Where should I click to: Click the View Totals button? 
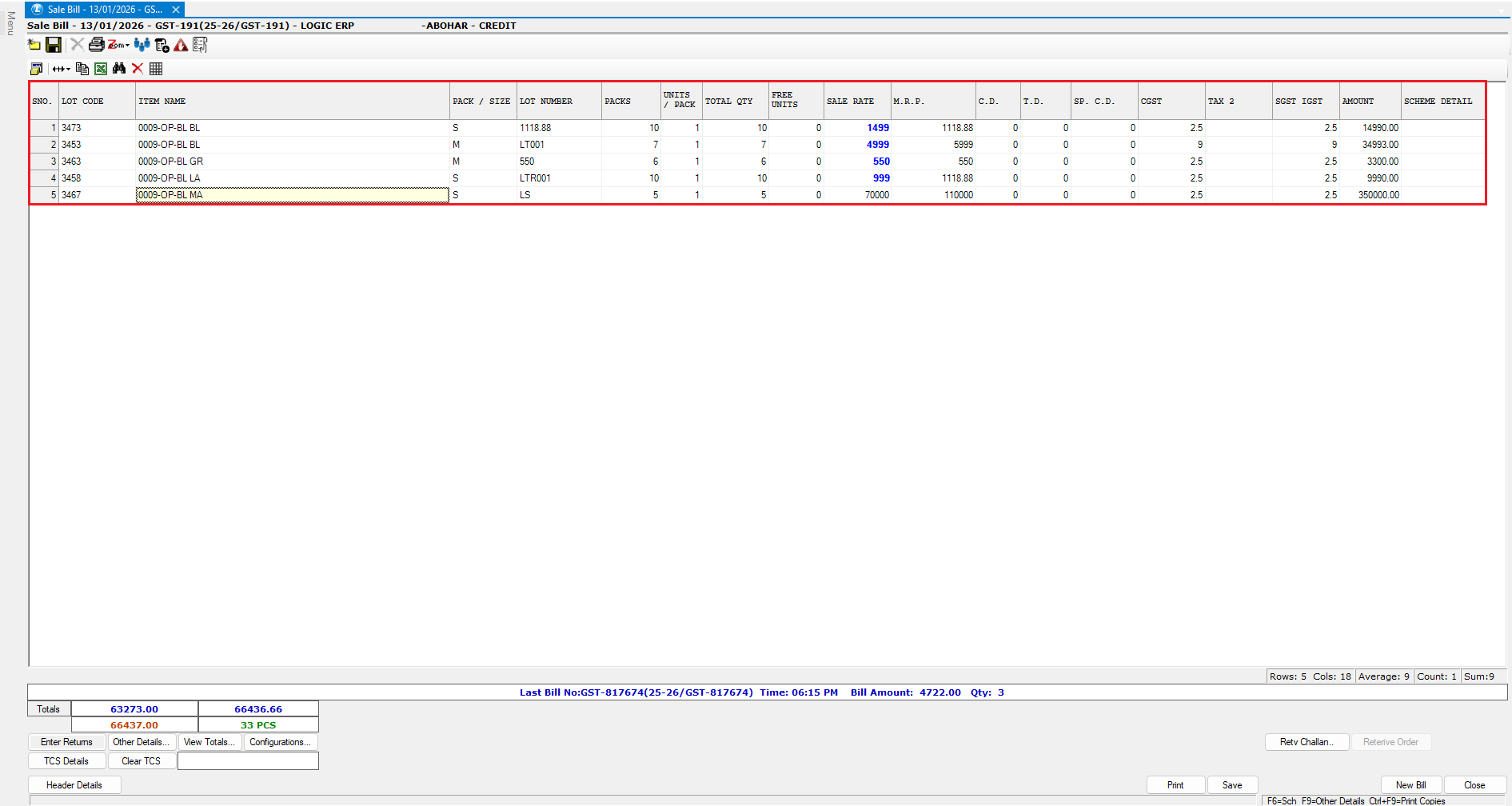coord(209,742)
